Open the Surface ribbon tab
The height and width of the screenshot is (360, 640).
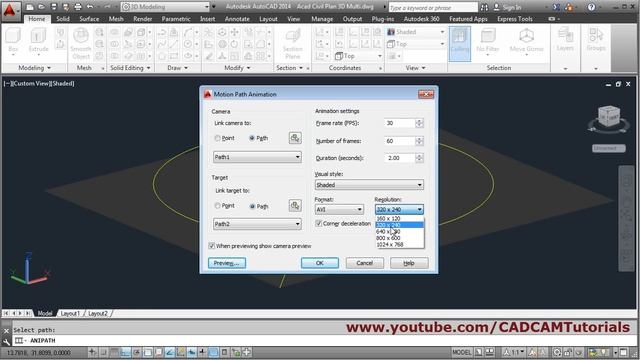(x=89, y=19)
